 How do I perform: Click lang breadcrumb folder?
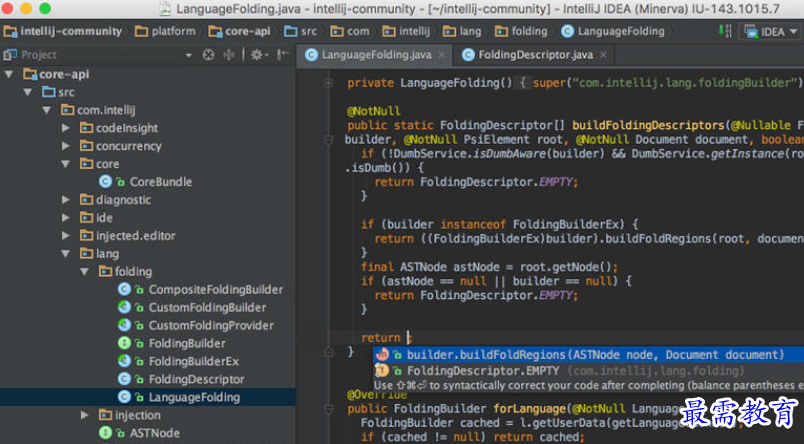[x=463, y=31]
